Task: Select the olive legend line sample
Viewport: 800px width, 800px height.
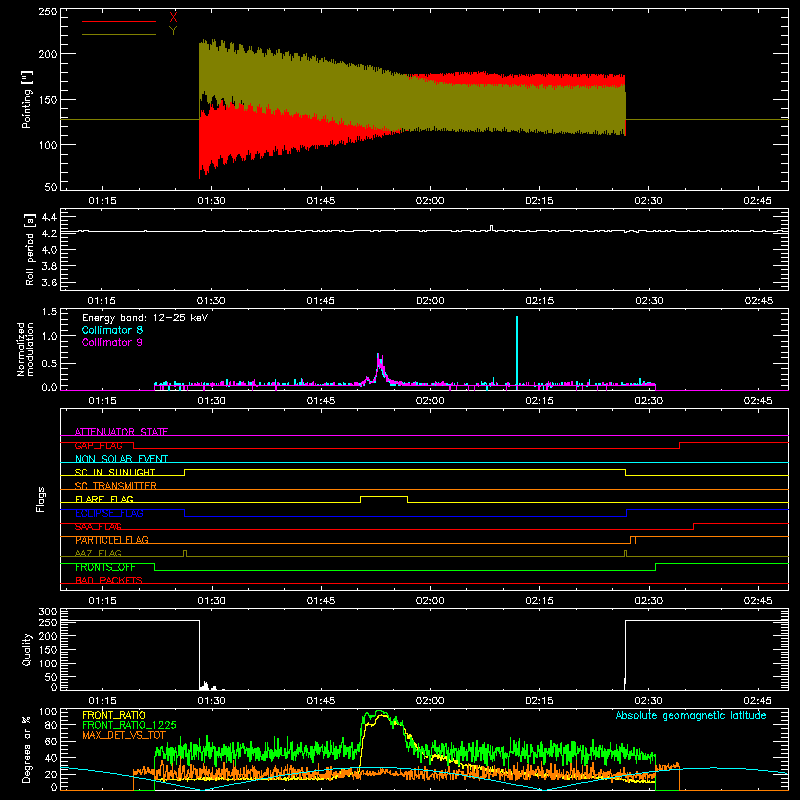Action: [x=119, y=35]
